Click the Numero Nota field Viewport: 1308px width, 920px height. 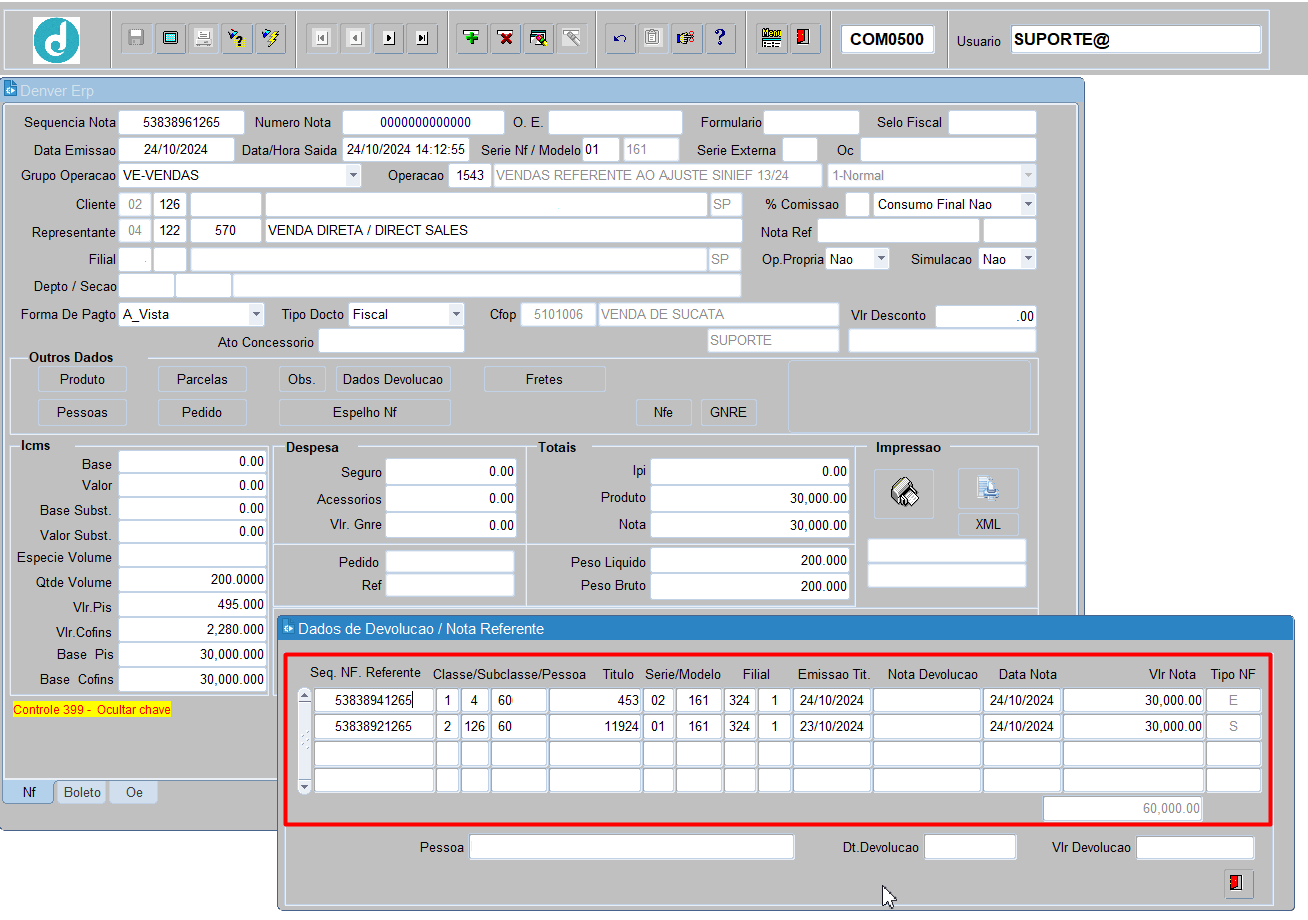[423, 123]
